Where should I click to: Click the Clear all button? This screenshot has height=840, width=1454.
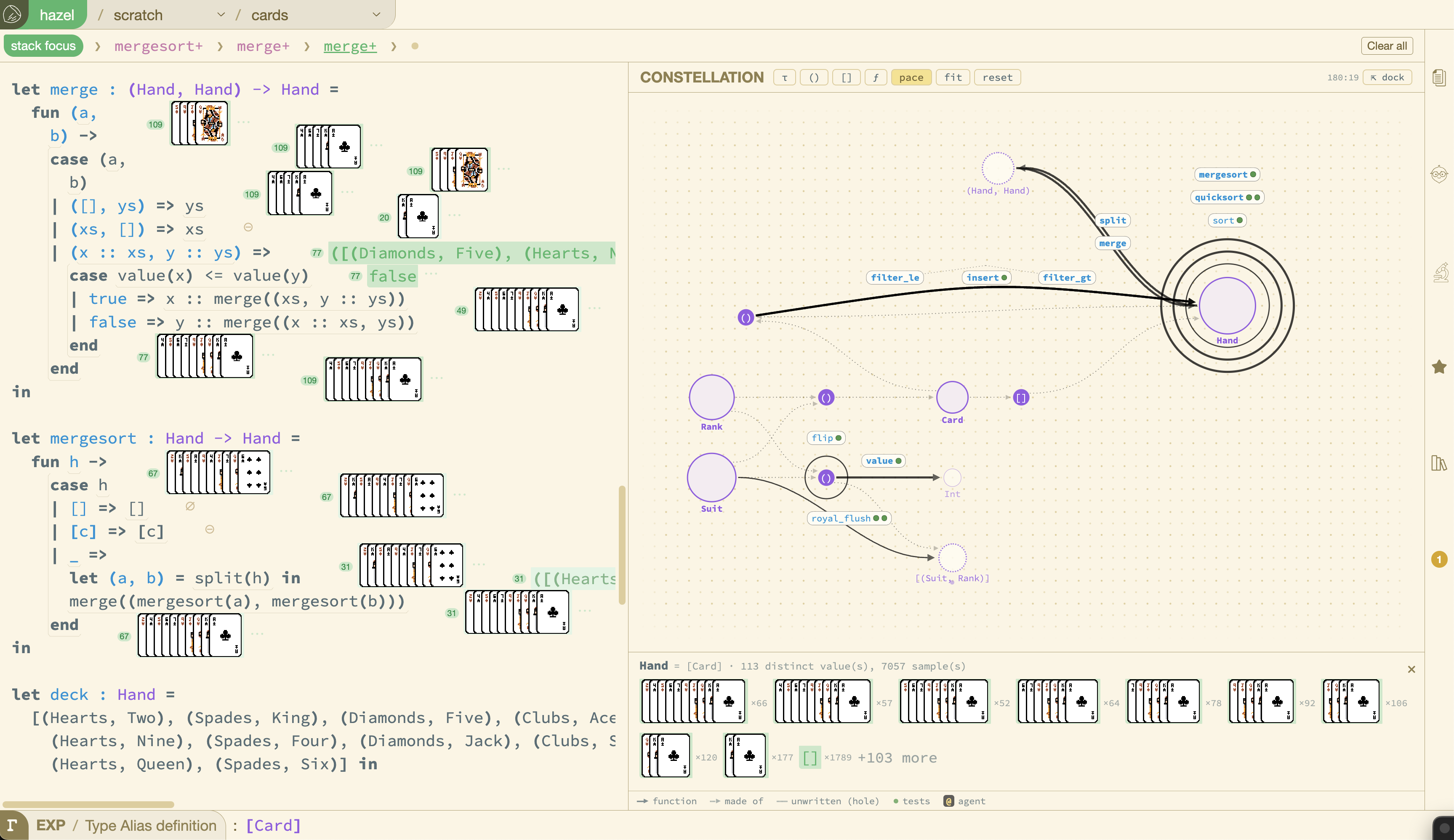click(1387, 45)
